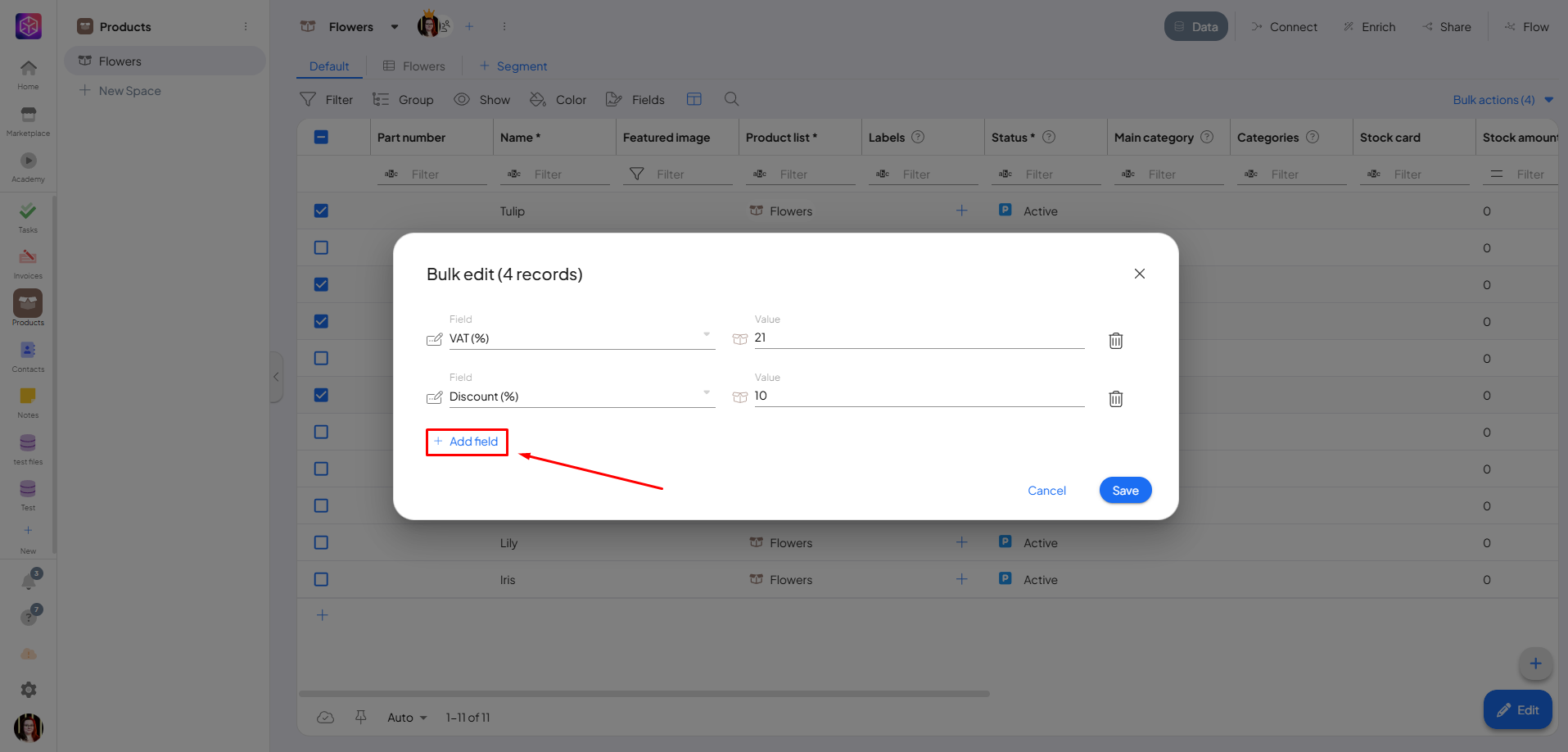1568x752 pixels.
Task: Delete the Discount (%) field row
Action: (1115, 399)
